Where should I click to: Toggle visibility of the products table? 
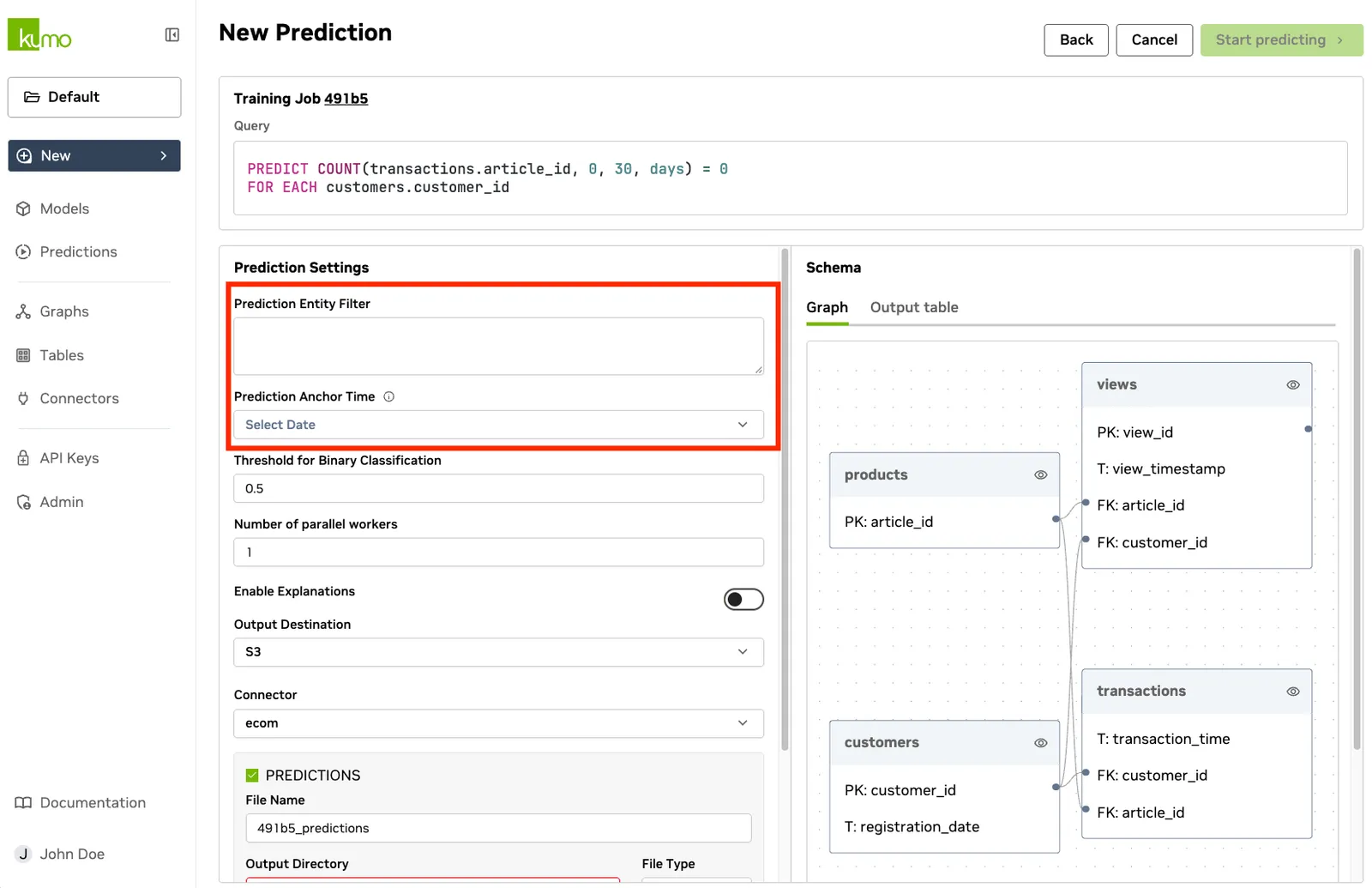pyautogui.click(x=1041, y=475)
